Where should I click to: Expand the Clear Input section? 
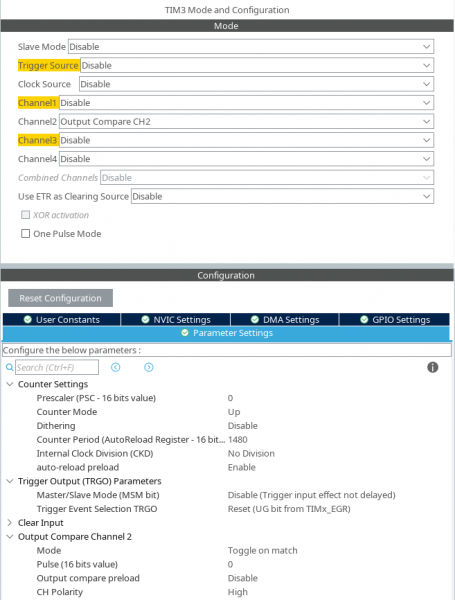tap(10, 523)
